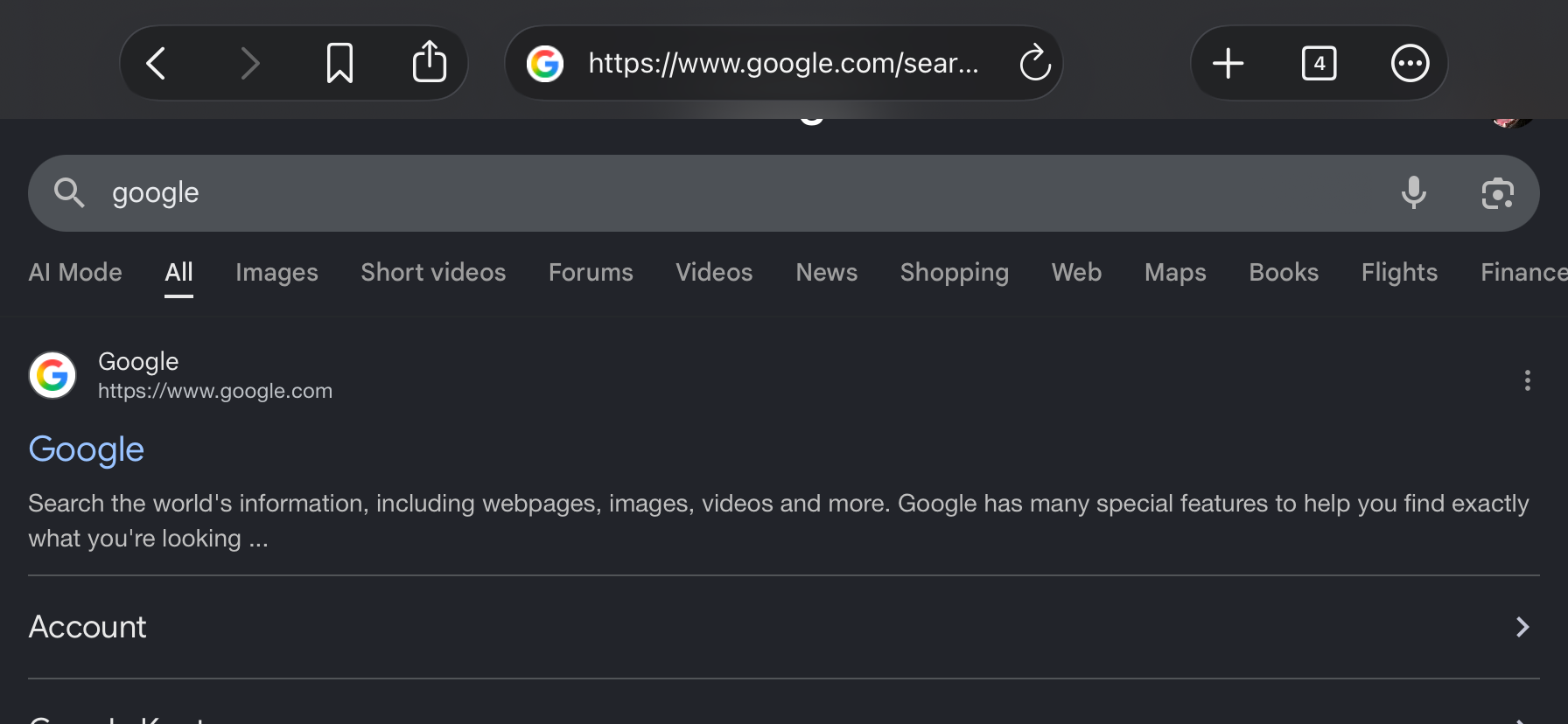This screenshot has width=1568, height=724.
Task: Expand the Account row chevron
Action: [1522, 627]
